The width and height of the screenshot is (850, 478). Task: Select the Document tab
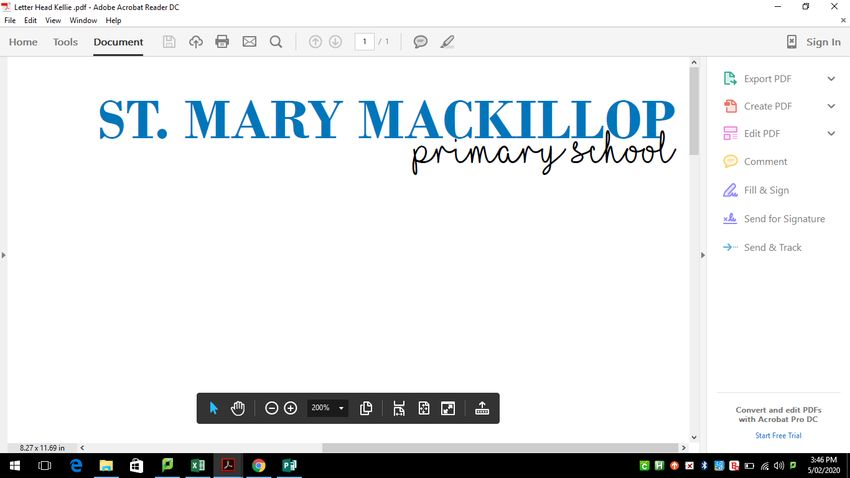[x=118, y=42]
